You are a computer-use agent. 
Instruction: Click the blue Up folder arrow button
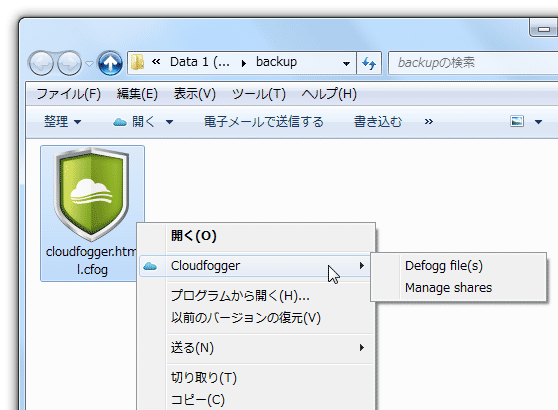coord(110,63)
